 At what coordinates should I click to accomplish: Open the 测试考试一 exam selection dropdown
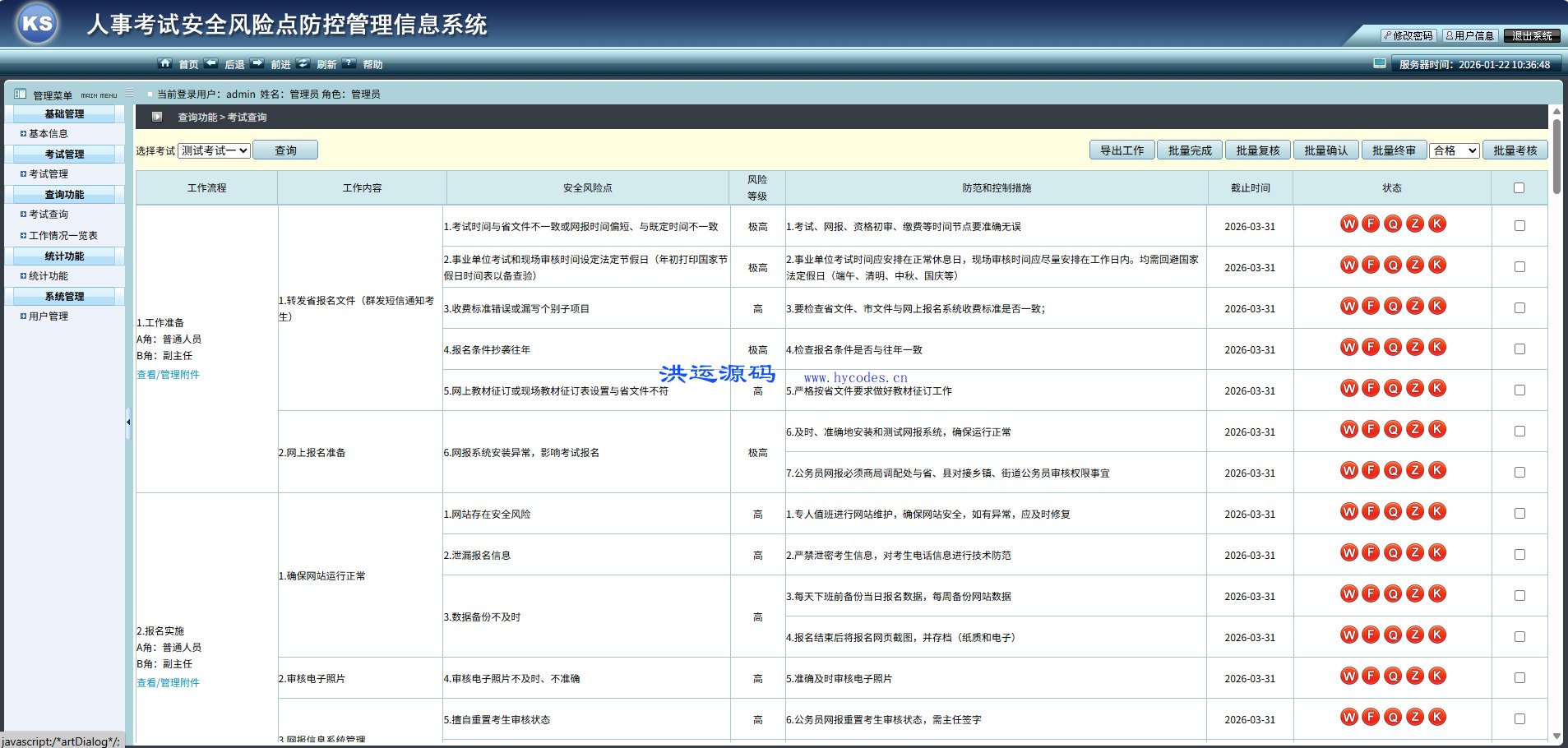click(x=215, y=150)
